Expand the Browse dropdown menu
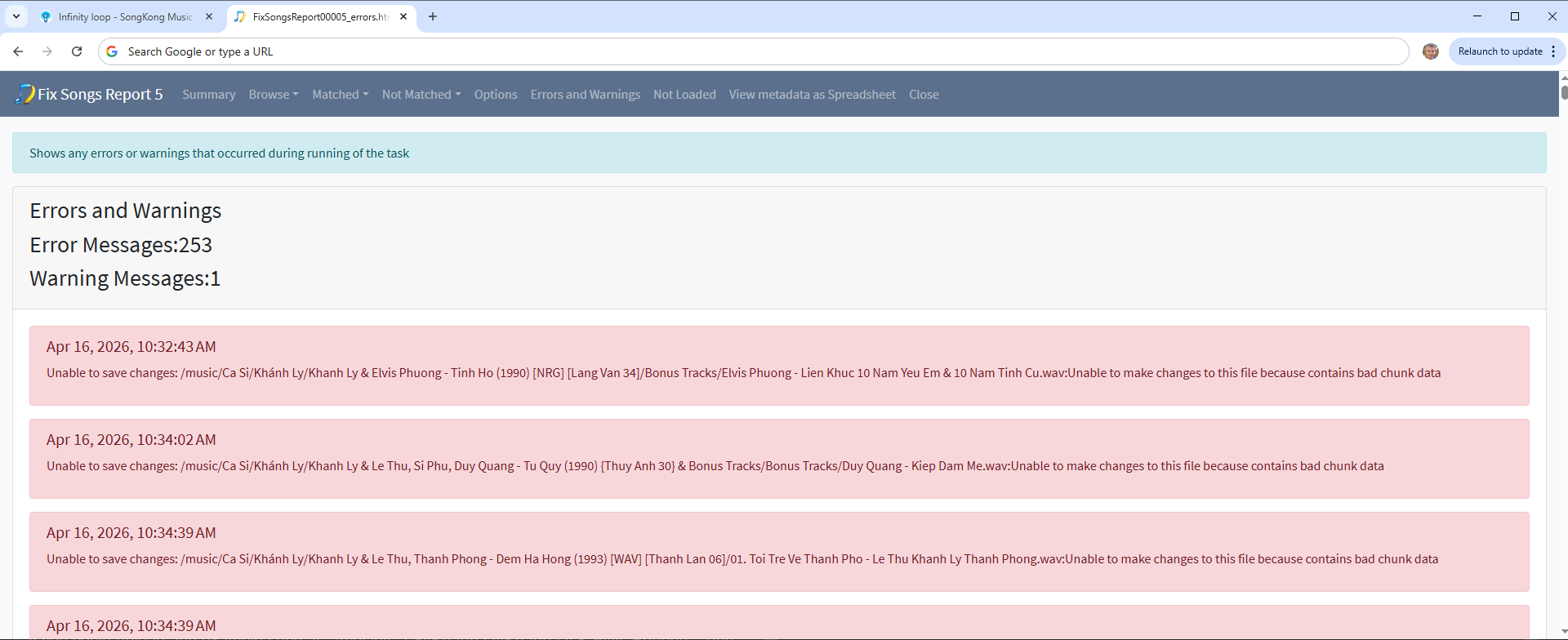The image size is (1568, 640). pos(274,95)
